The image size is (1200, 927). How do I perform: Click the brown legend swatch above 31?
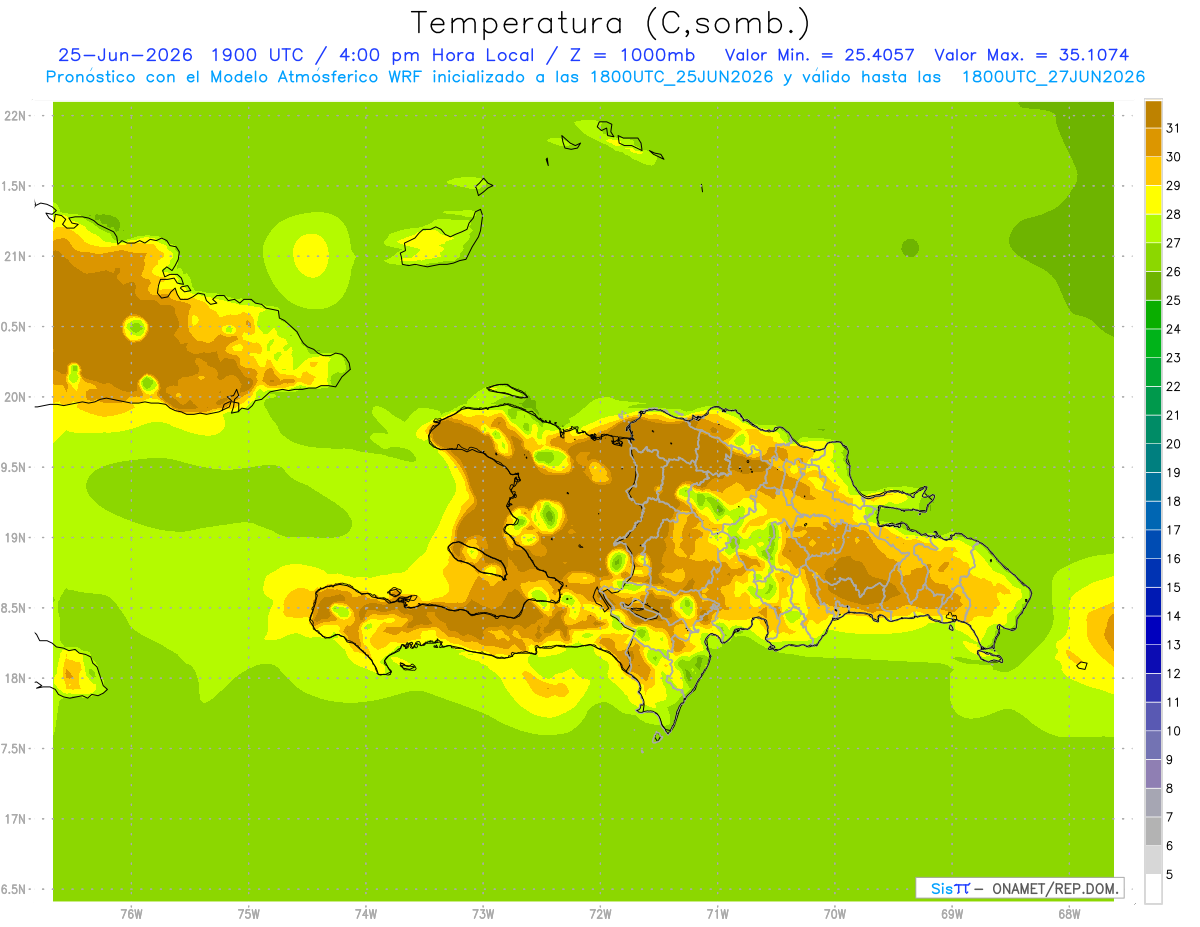tap(1153, 114)
